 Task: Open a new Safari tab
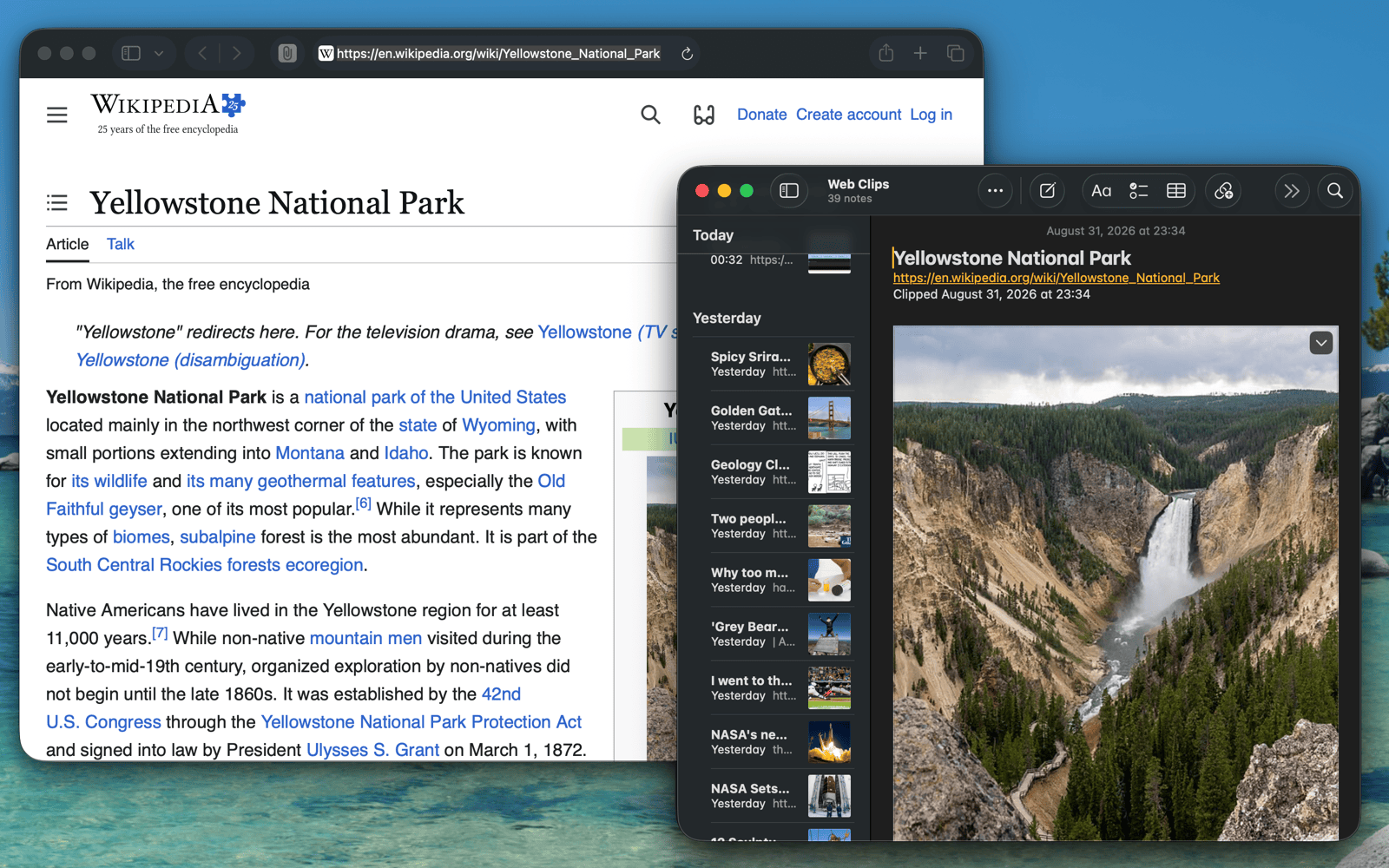(920, 54)
